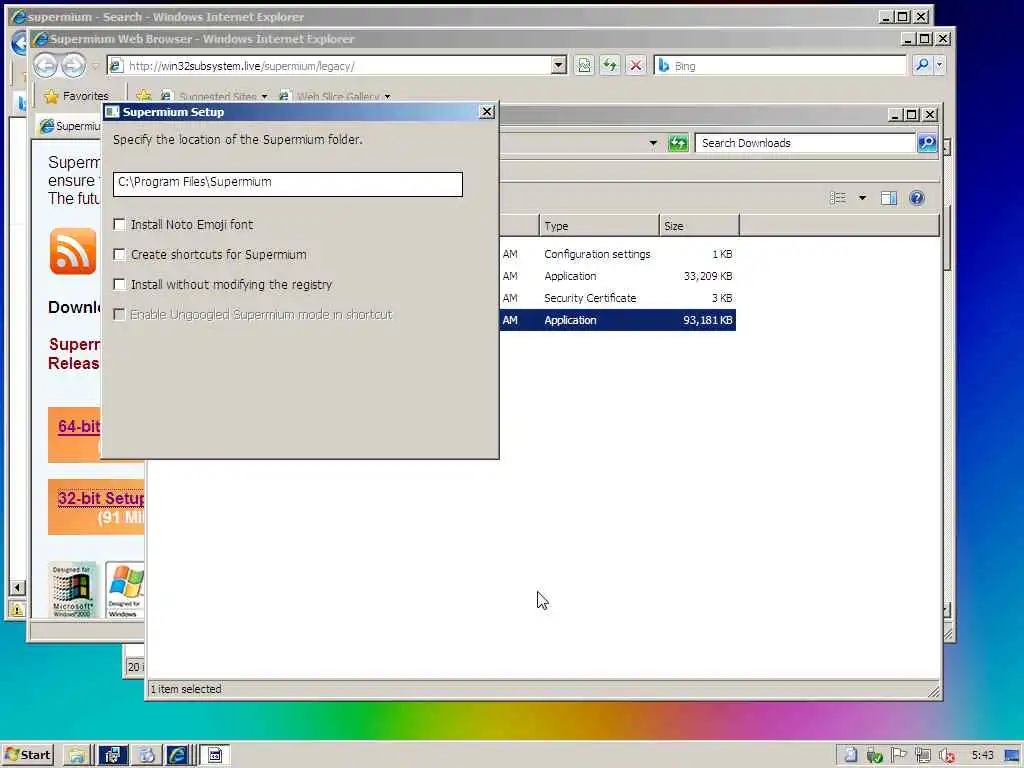This screenshot has height=768, width=1024.
Task: Select the Security Certificate 3 KB file
Action: [617, 298]
